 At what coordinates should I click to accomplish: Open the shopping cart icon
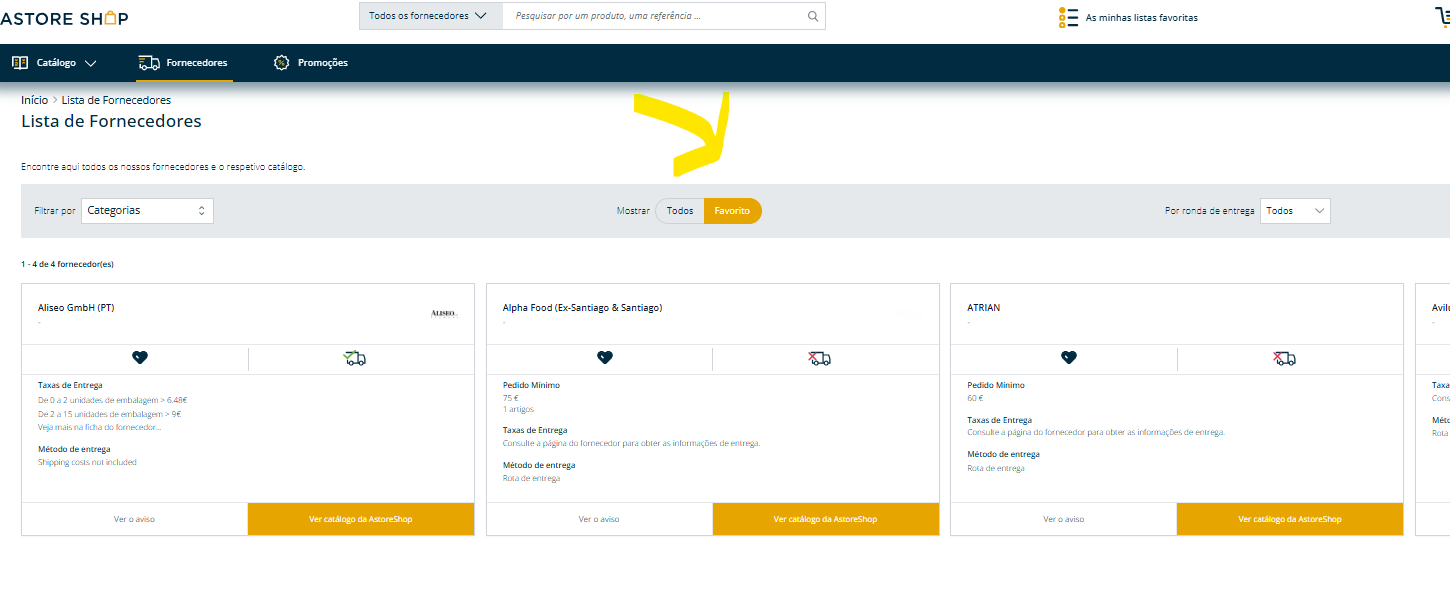[x=1442, y=17]
